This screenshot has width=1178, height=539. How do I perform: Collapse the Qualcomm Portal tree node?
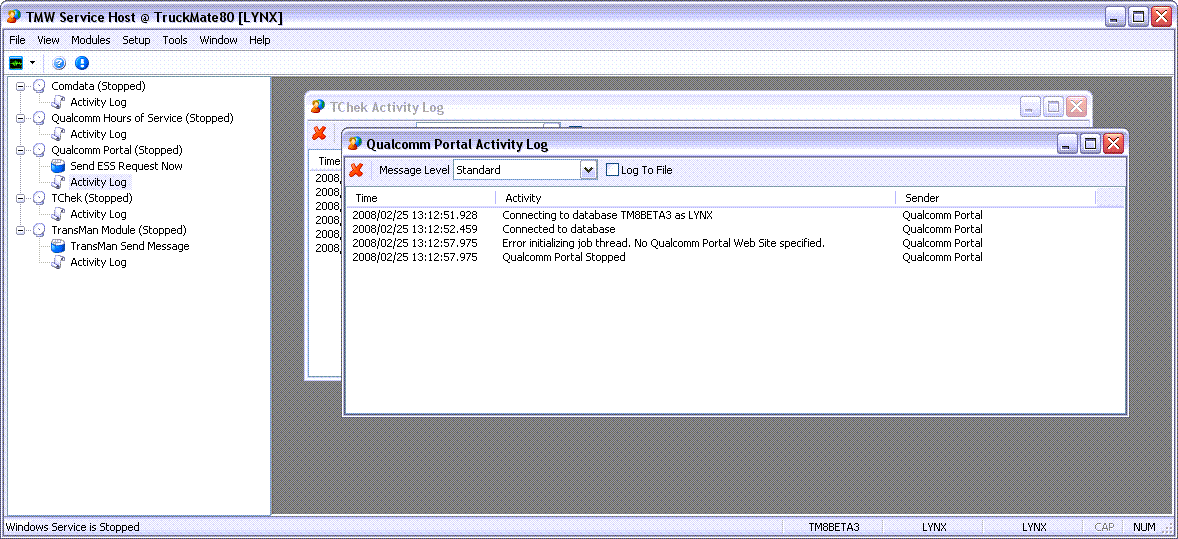(21, 150)
